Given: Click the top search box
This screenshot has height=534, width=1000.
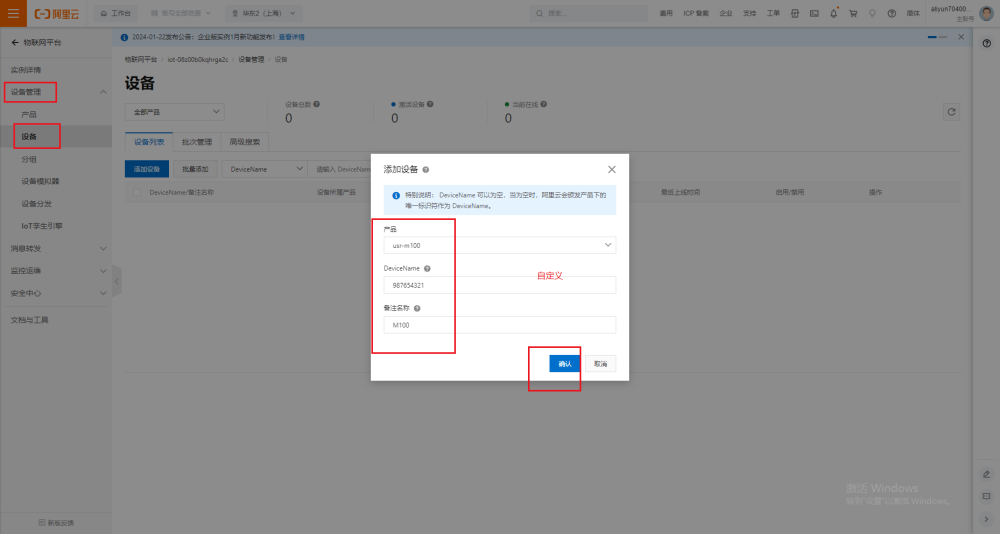Looking at the screenshot, I should point(588,13).
